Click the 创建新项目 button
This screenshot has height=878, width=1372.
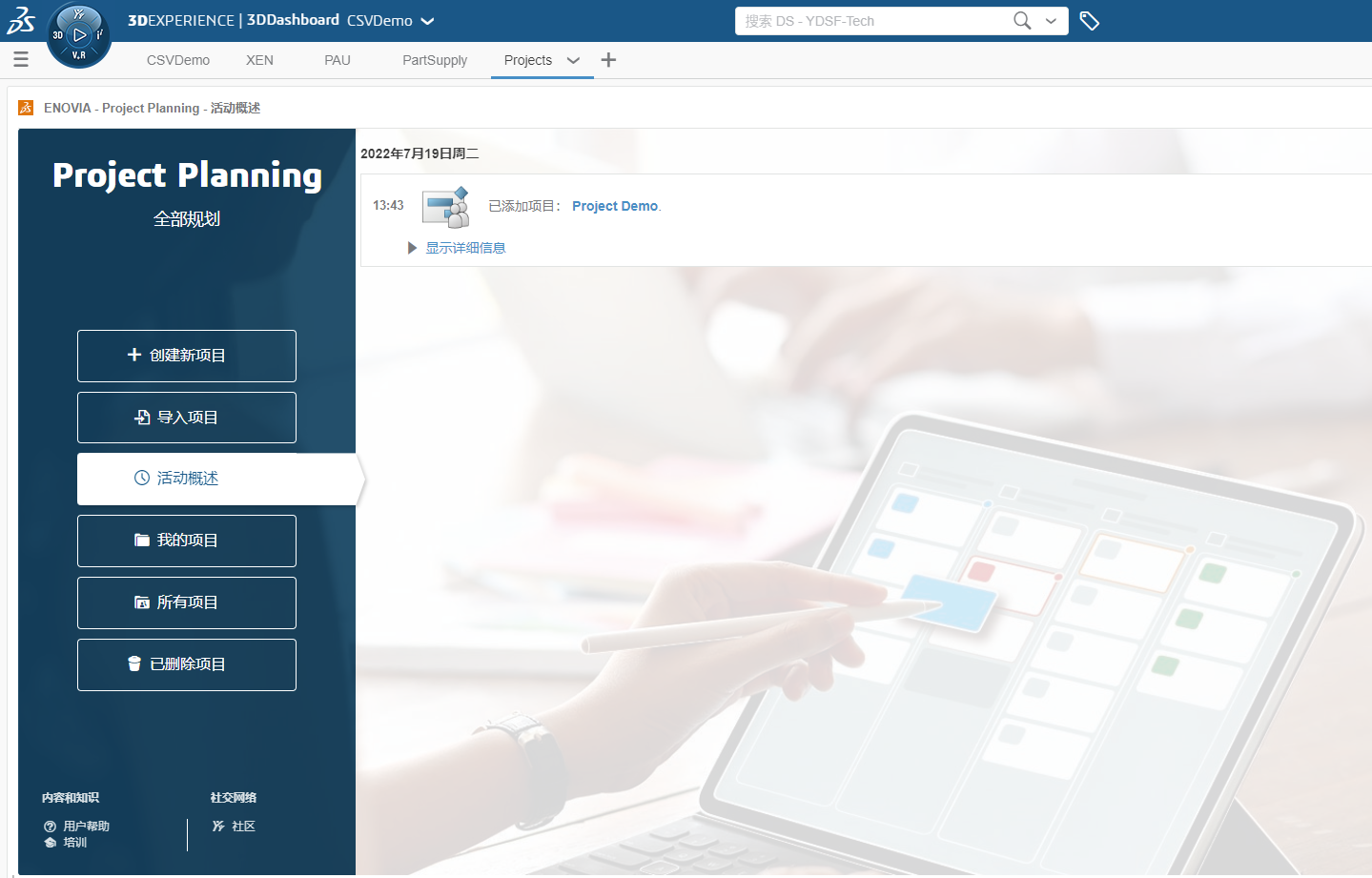(x=186, y=356)
